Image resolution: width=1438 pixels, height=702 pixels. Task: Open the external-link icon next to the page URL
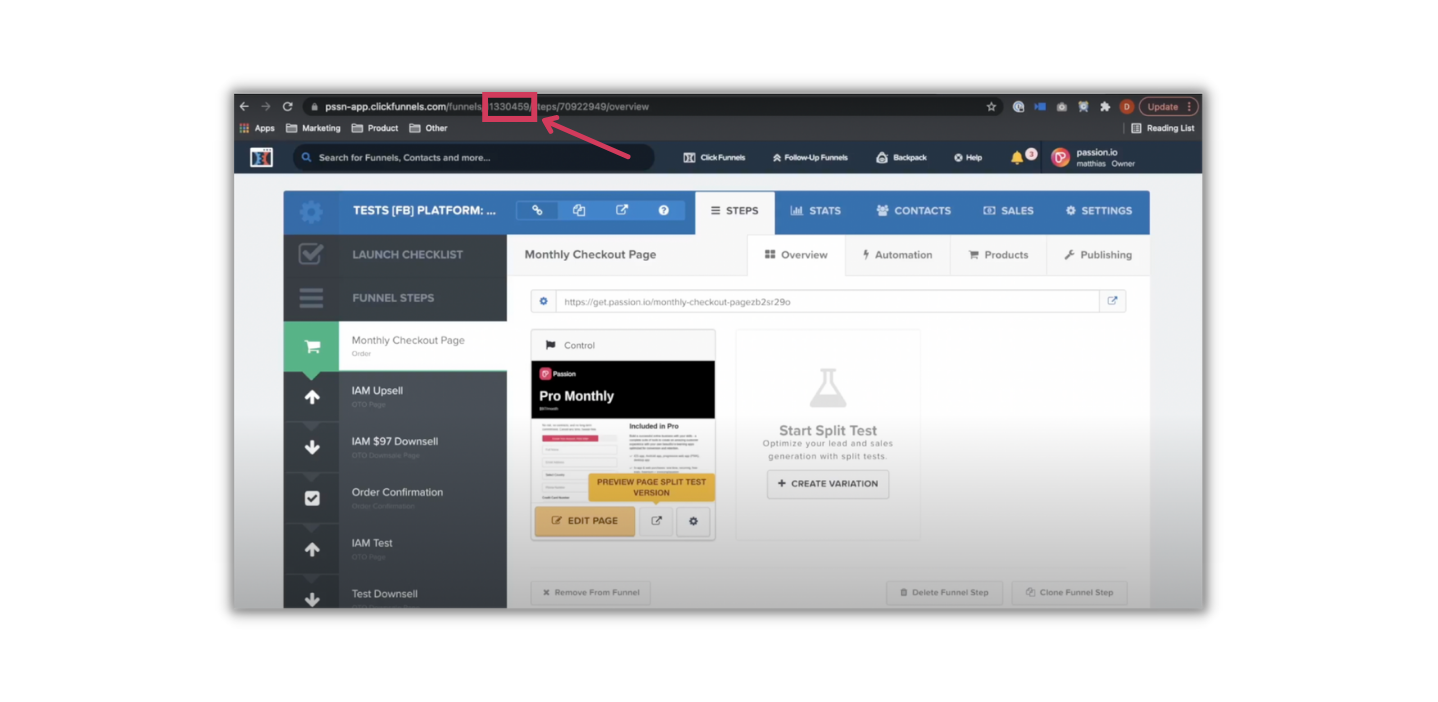click(x=1112, y=300)
